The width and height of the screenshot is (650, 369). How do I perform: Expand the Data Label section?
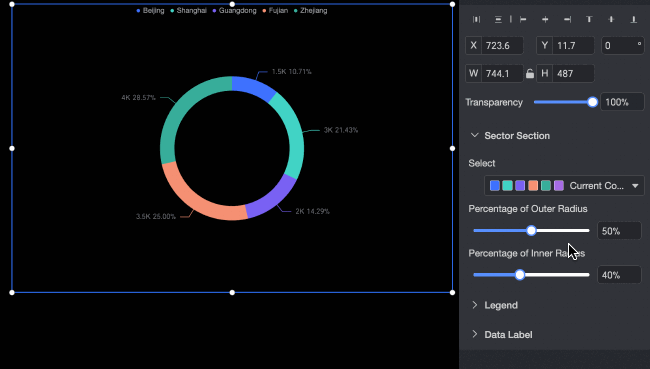475,334
